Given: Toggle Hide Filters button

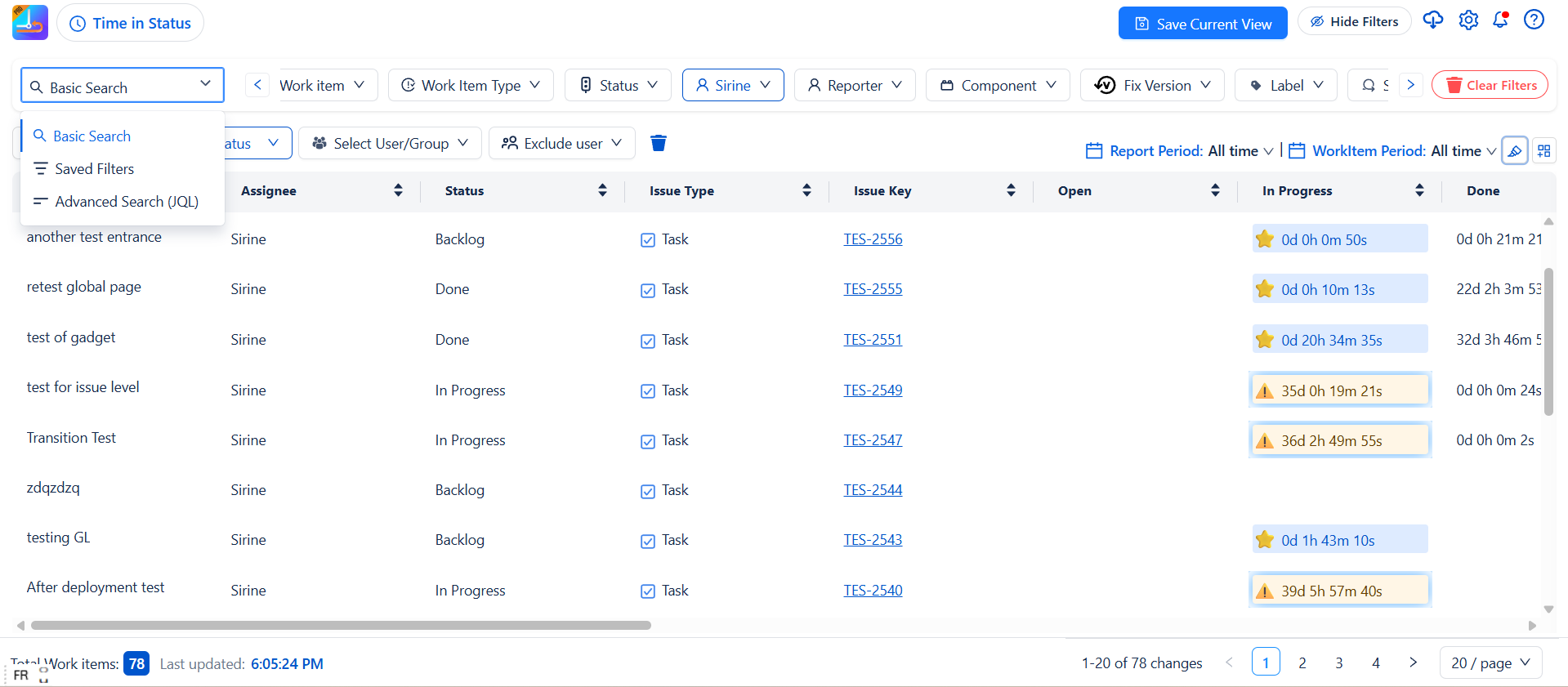Looking at the screenshot, I should tap(1354, 22).
